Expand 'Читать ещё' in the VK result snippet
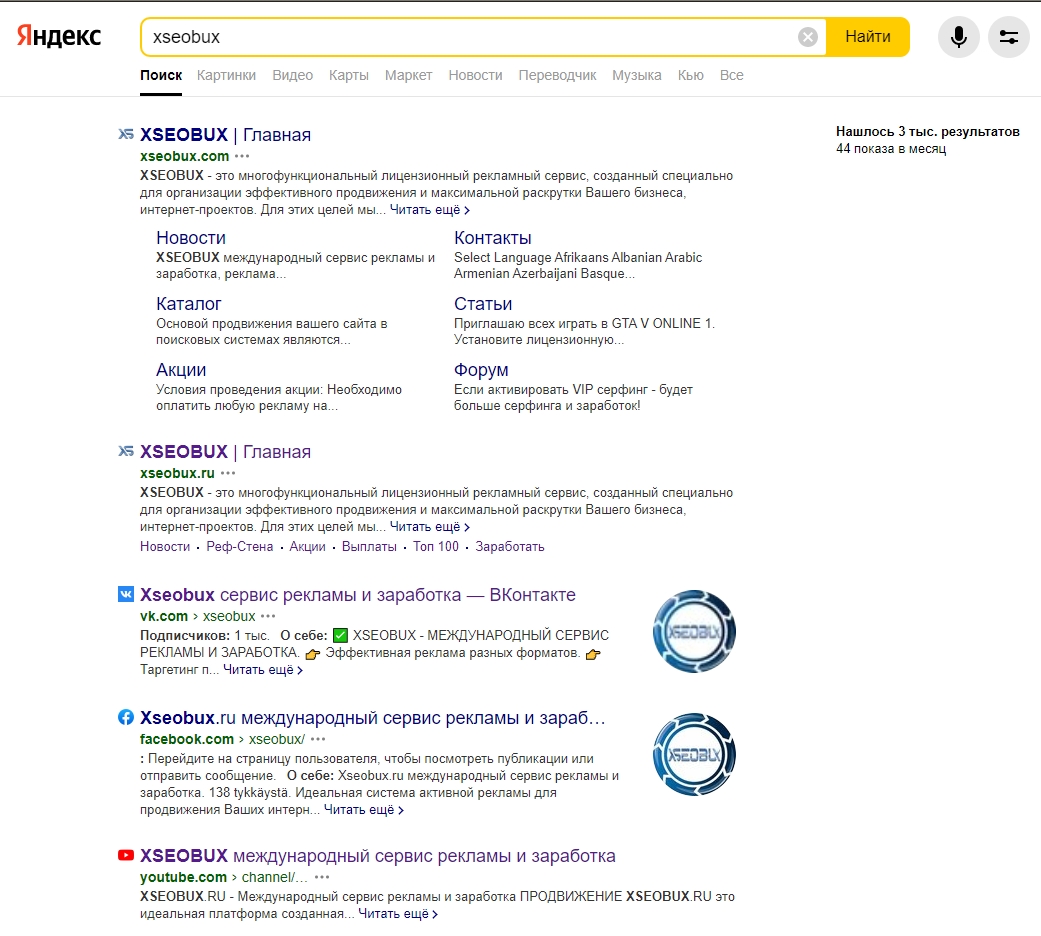 pos(263,670)
